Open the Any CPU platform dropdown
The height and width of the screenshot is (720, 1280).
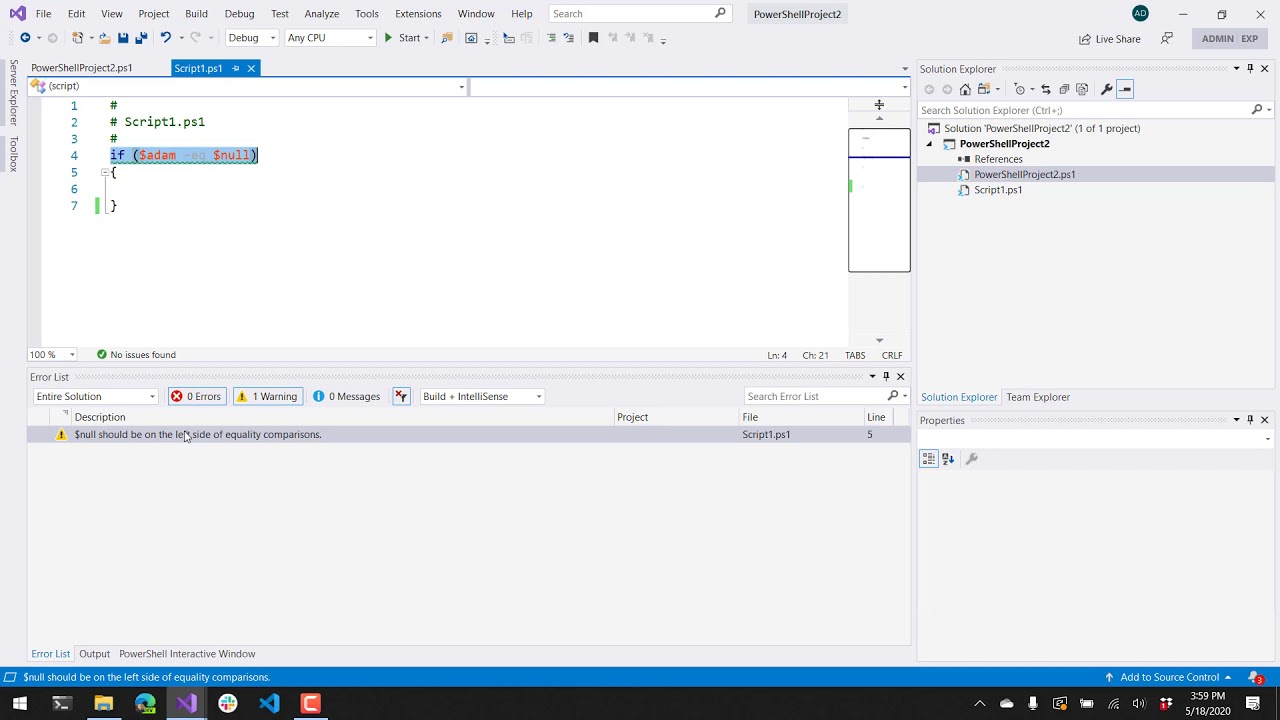click(x=330, y=38)
